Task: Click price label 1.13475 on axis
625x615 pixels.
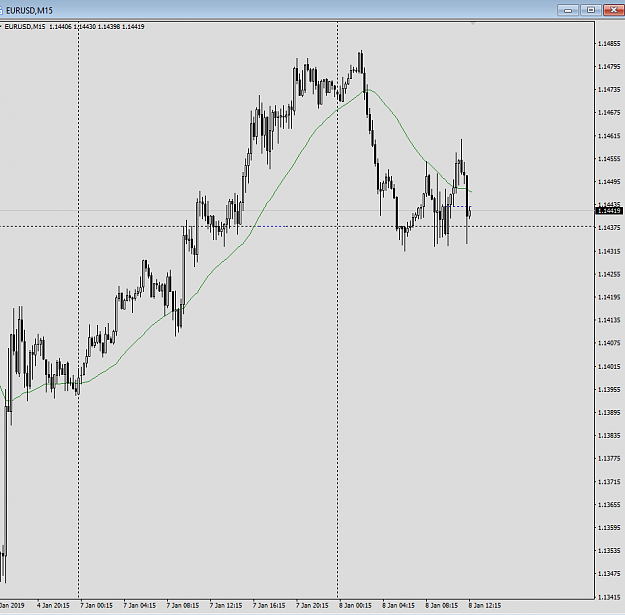Action: (609, 574)
